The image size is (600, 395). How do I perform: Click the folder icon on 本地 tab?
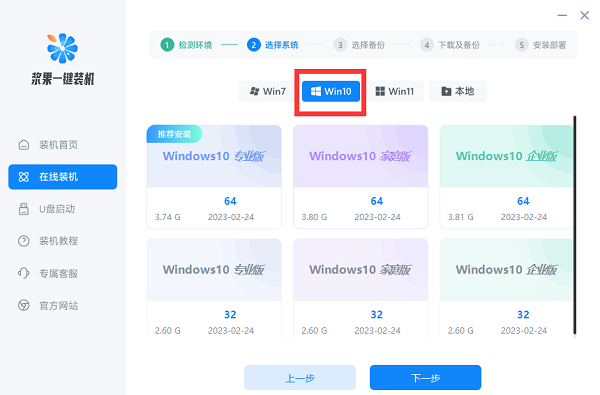[446, 91]
